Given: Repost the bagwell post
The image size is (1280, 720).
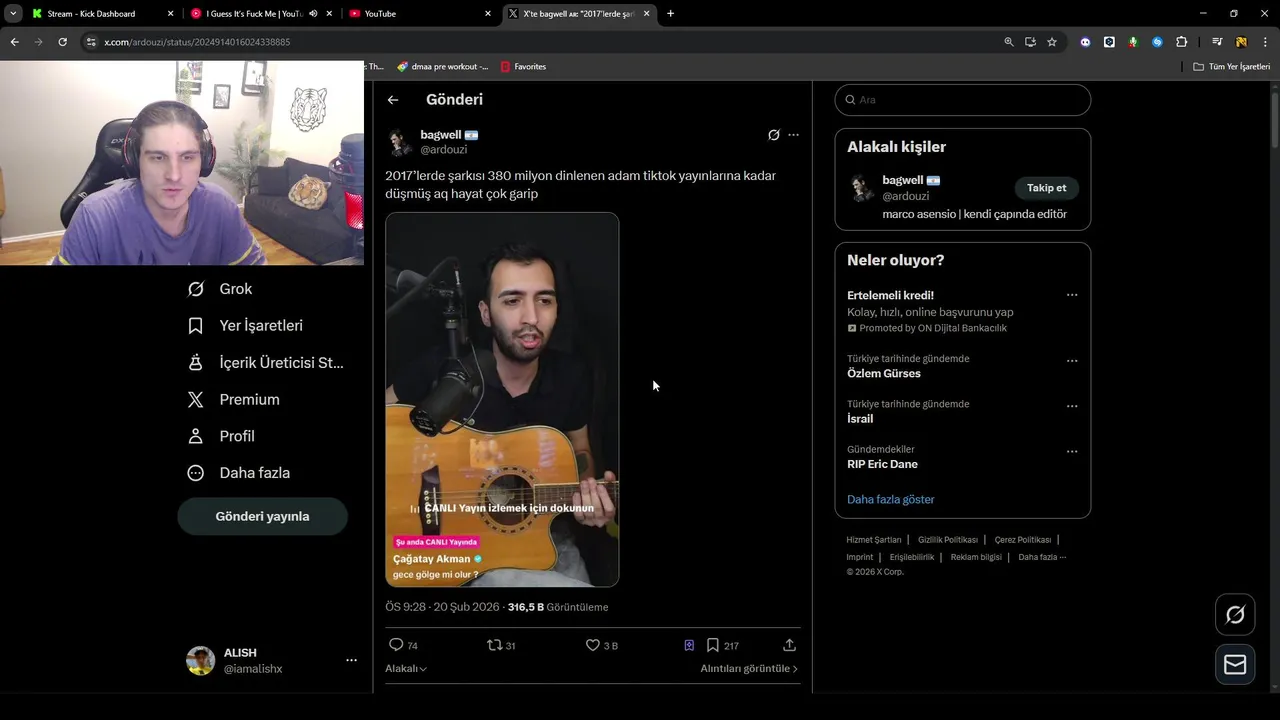Looking at the screenshot, I should pos(494,645).
